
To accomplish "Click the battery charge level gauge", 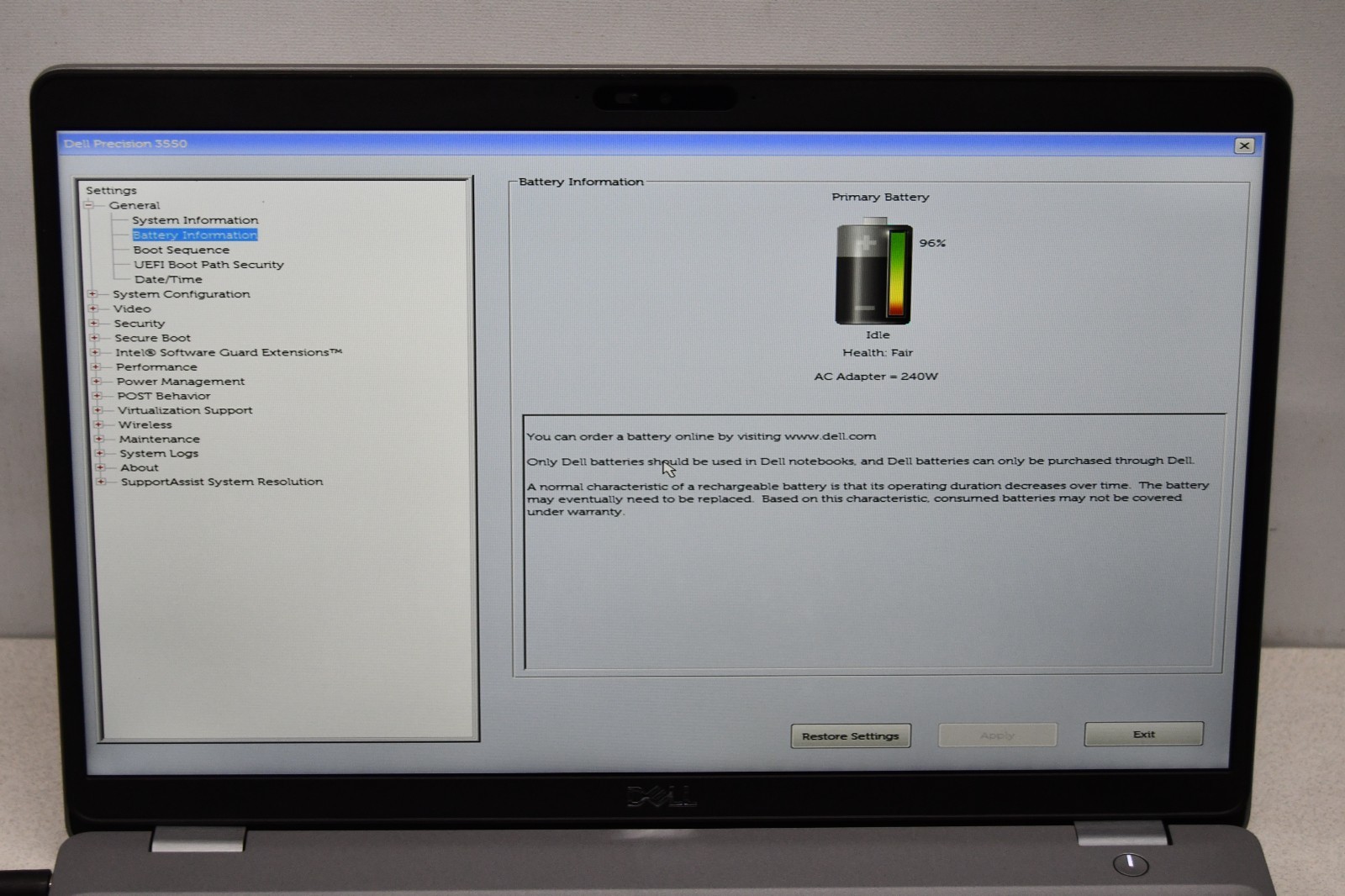I will point(898,274).
